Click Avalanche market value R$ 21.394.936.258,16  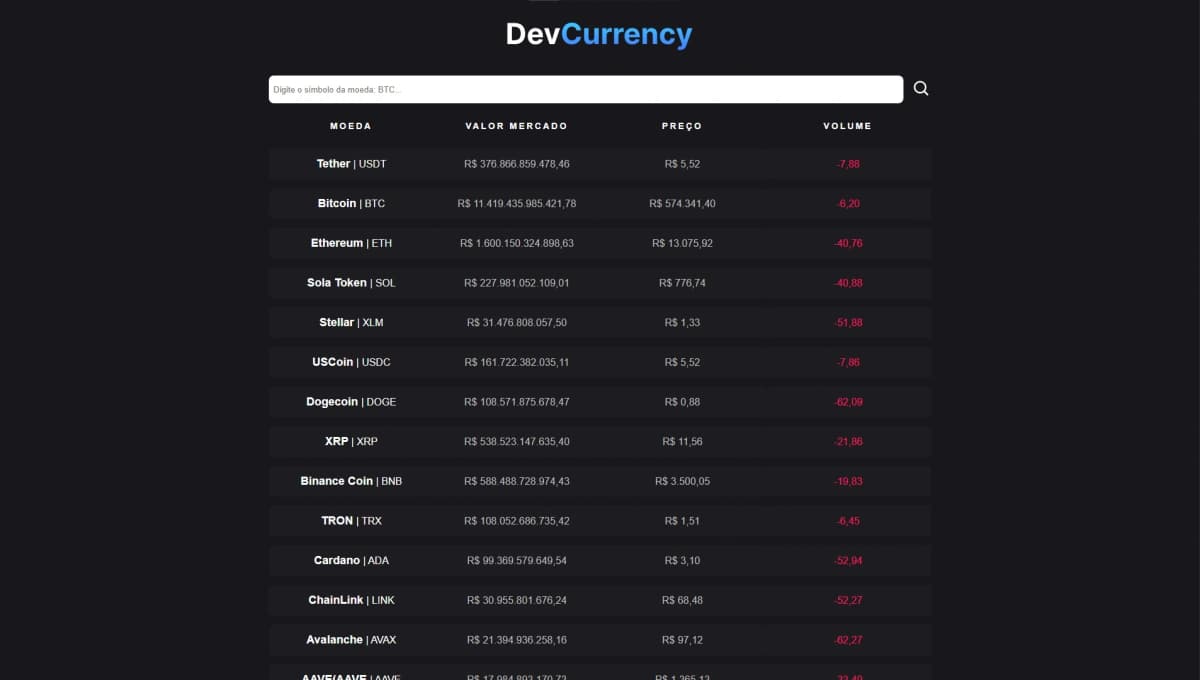[x=517, y=640]
